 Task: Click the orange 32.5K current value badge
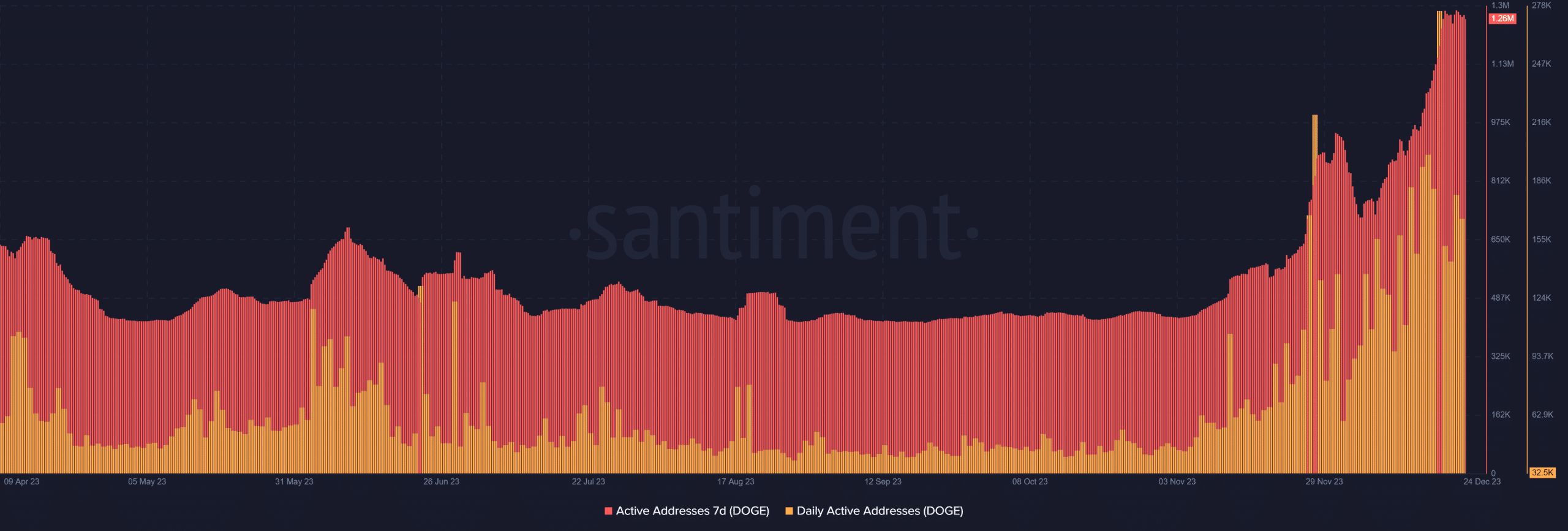tap(1542, 473)
